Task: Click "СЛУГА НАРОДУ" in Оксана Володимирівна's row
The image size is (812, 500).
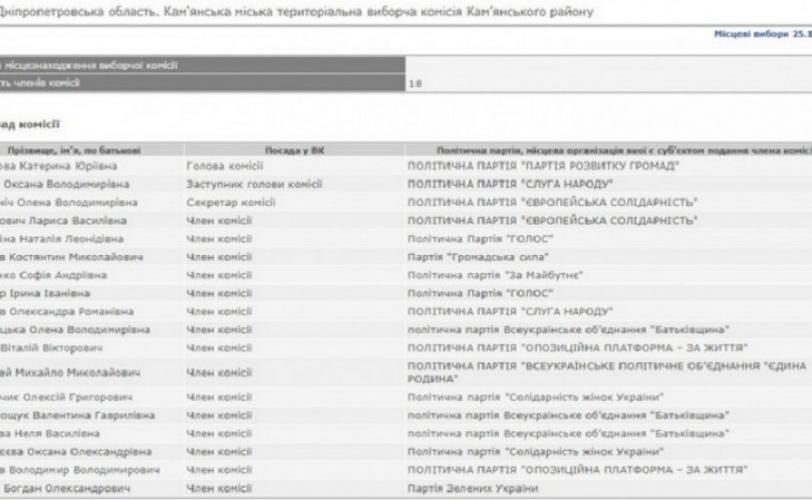Action: coord(510,184)
